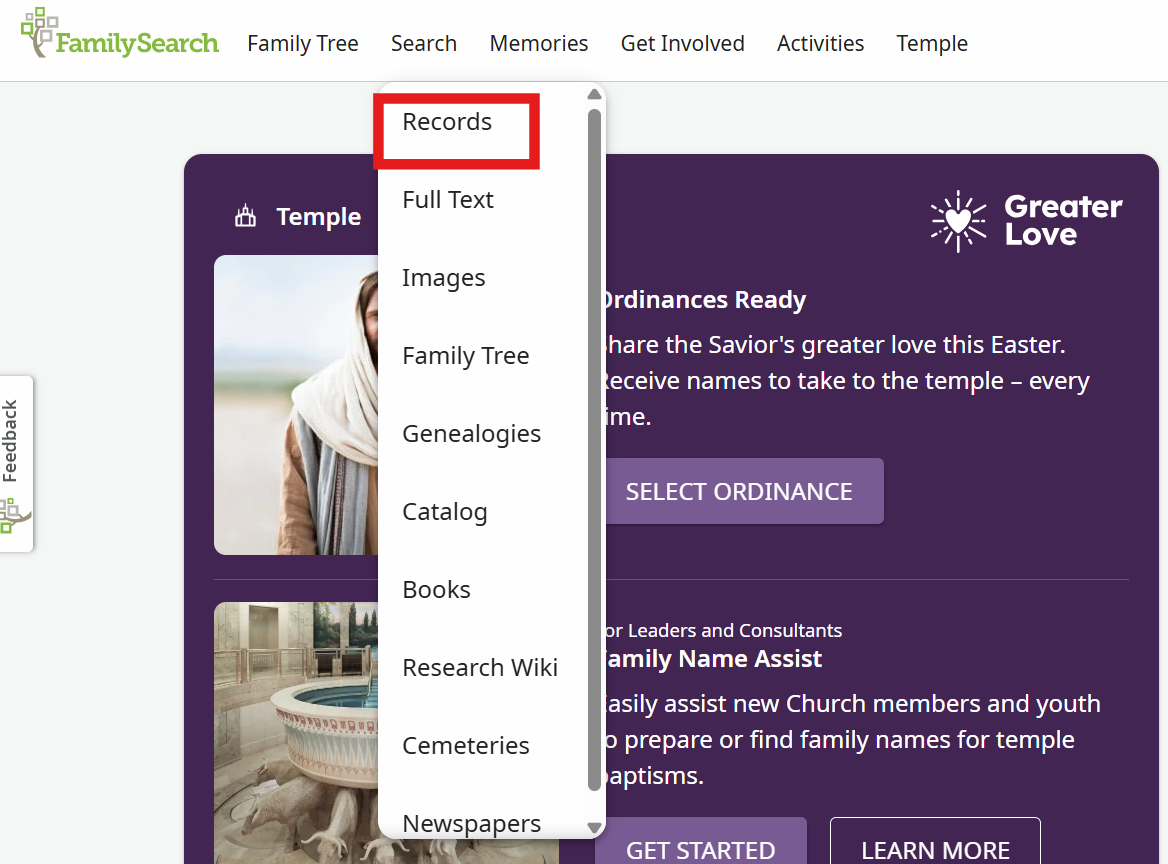Click the Temple card heading text

tap(318, 217)
